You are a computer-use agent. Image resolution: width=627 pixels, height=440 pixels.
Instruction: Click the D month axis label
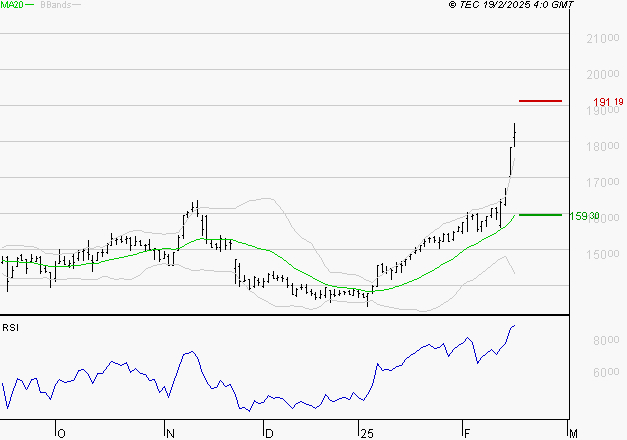(270, 434)
